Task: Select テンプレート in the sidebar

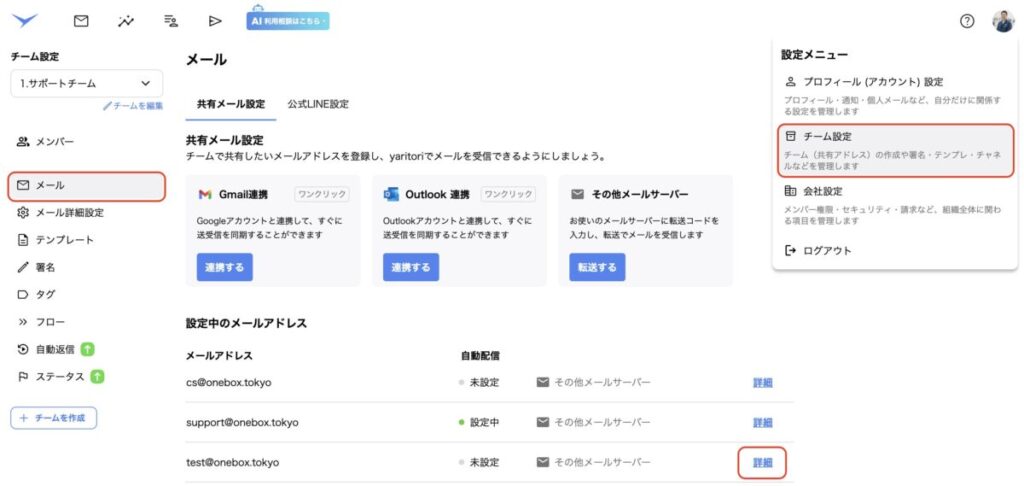Action: [65, 240]
